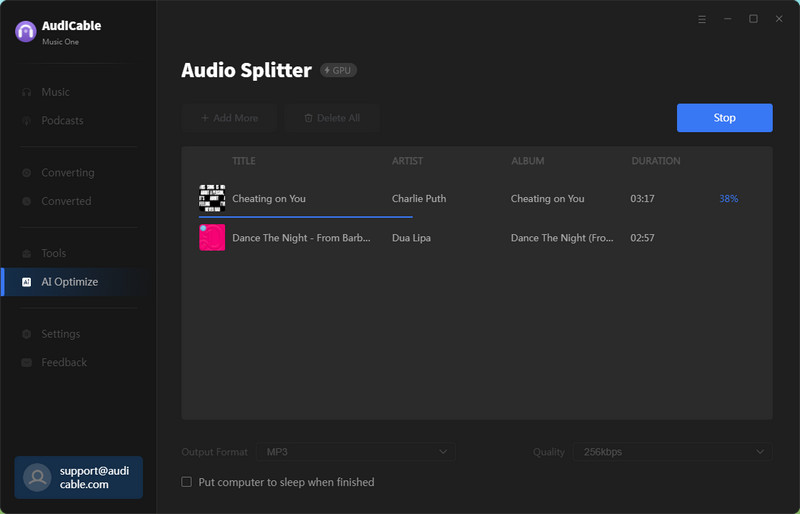Click the ARTIST column header

click(x=407, y=161)
